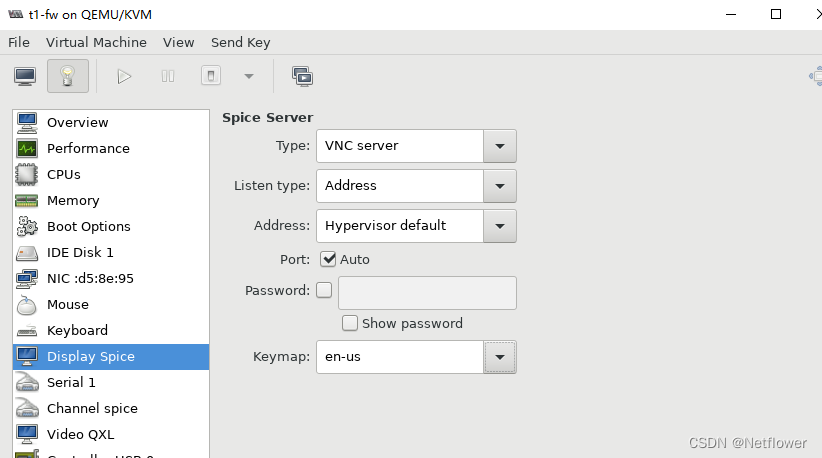Viewport: 822px width, 458px height.
Task: Click the Hypervisor default address field
Action: coord(400,226)
